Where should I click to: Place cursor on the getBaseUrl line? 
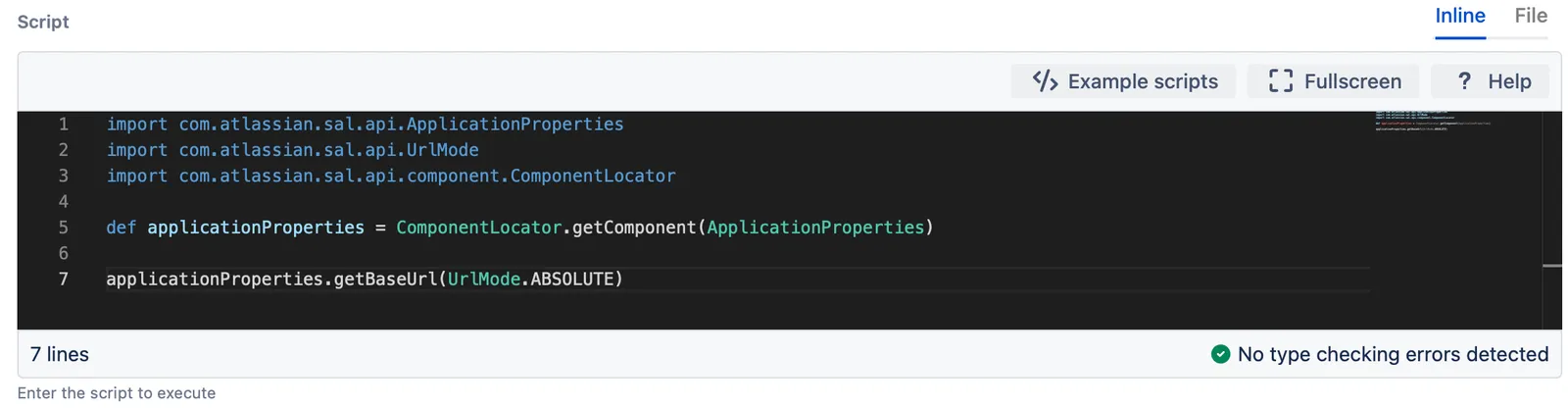(365, 280)
